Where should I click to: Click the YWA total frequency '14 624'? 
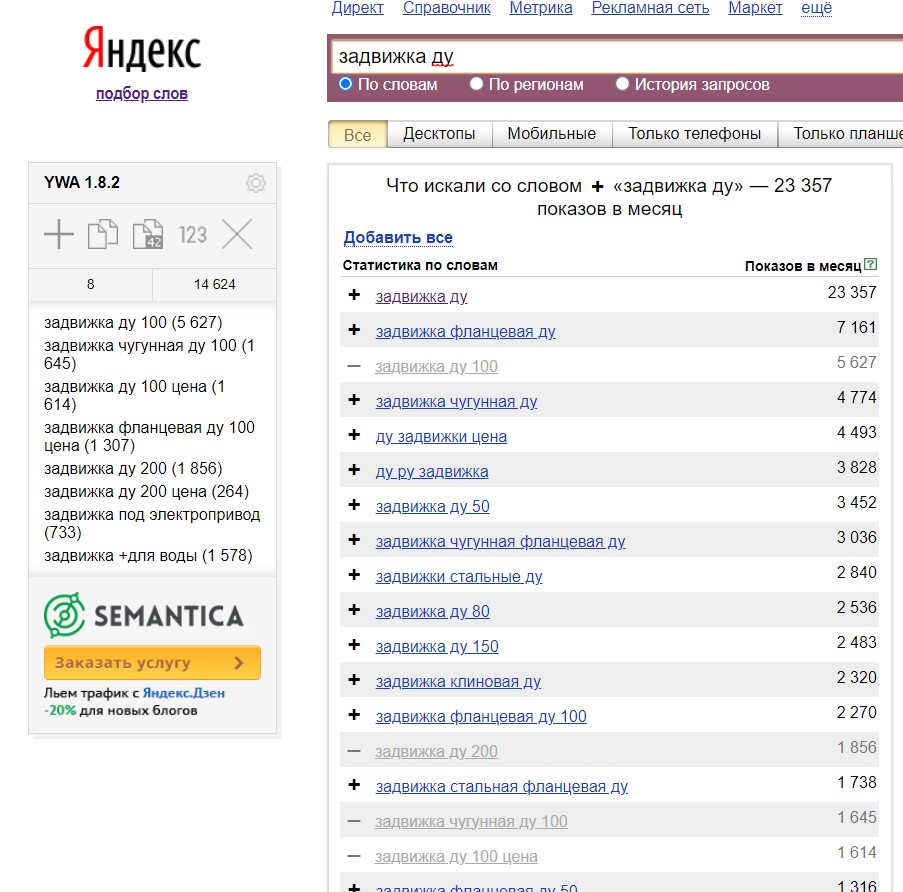(215, 284)
